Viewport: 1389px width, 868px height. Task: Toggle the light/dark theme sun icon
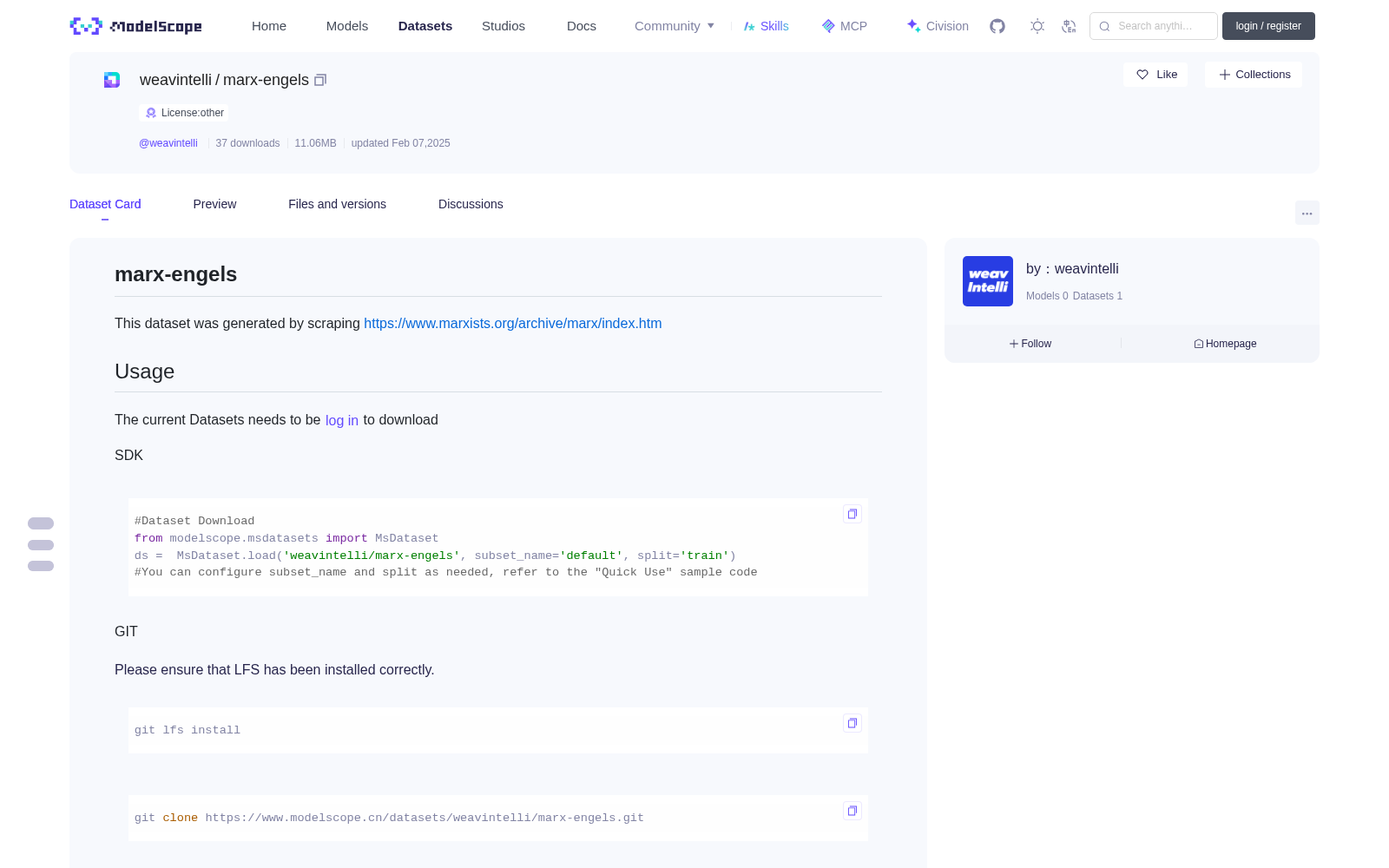[x=1037, y=26]
